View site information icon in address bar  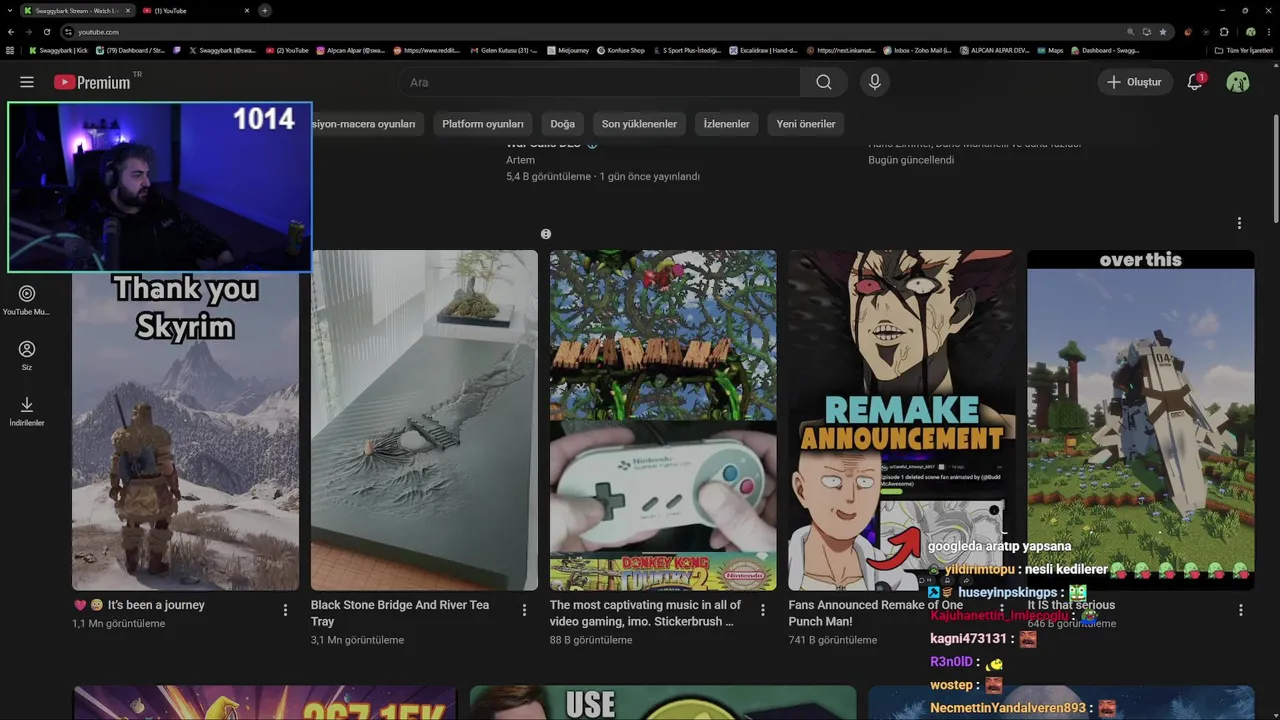click(68, 31)
